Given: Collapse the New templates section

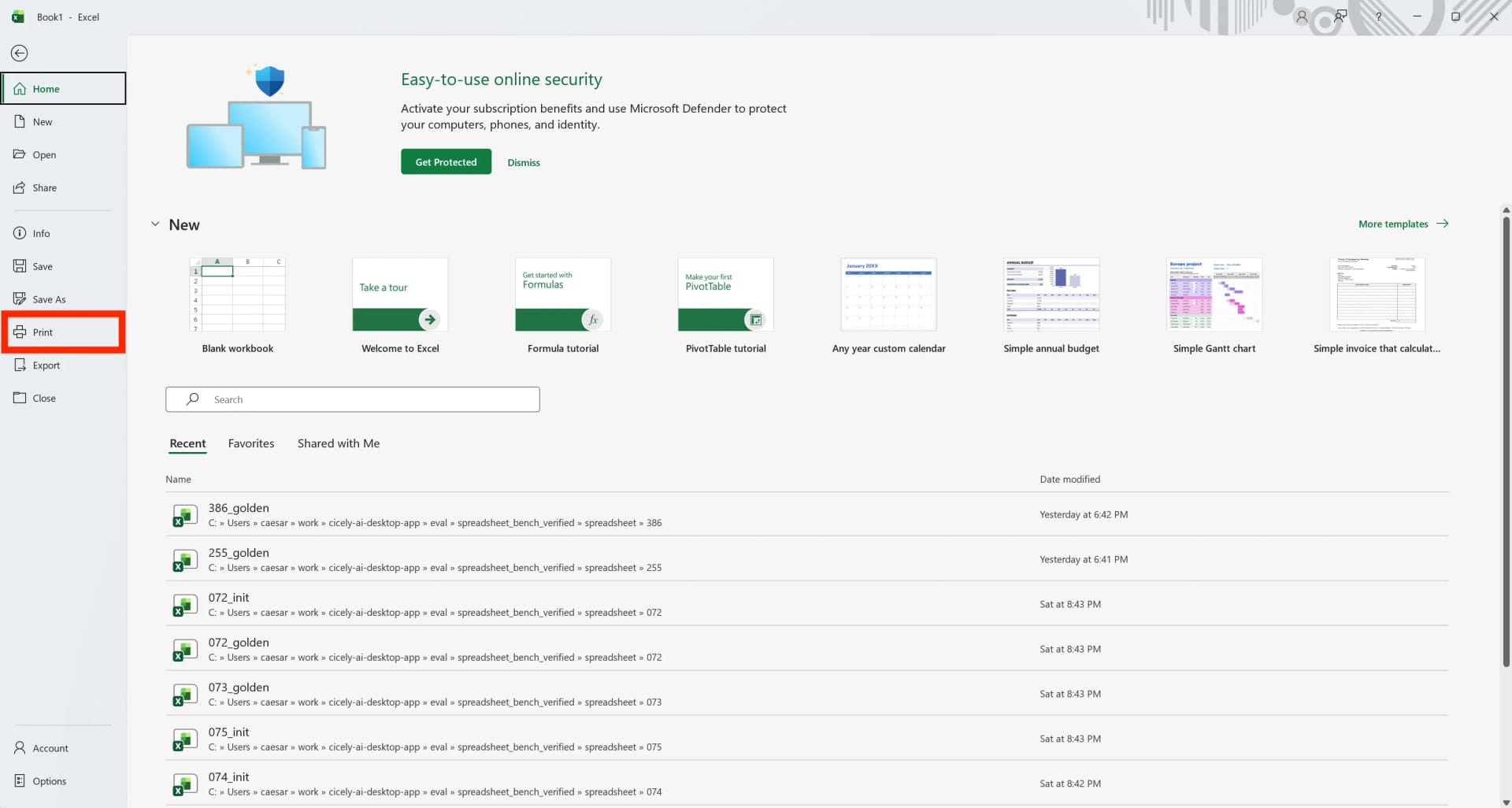Looking at the screenshot, I should (155, 224).
